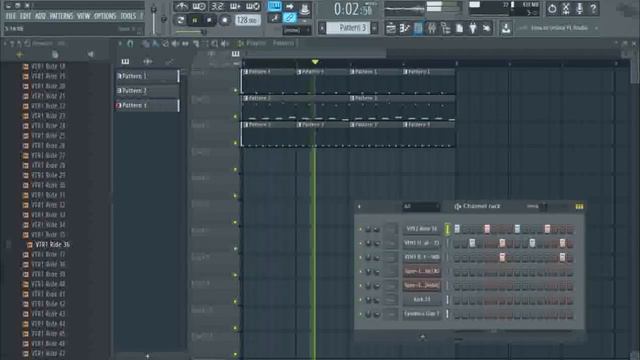Select the Playback speaker tool in playlist
Image resolution: width=640 pixels, height=360 pixels.
pyautogui.click(x=225, y=43)
